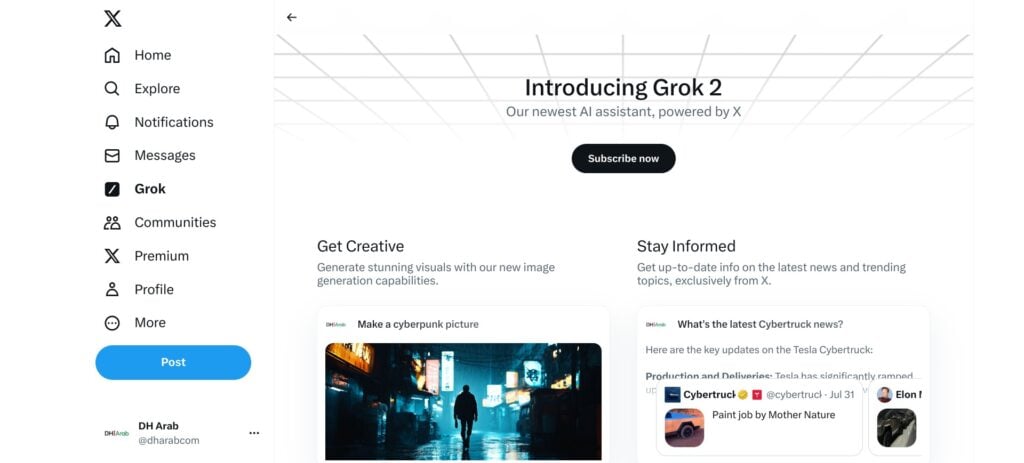Screen dimensions: 1024x463
Task: Select the Grok menu label
Action: [x=150, y=189]
